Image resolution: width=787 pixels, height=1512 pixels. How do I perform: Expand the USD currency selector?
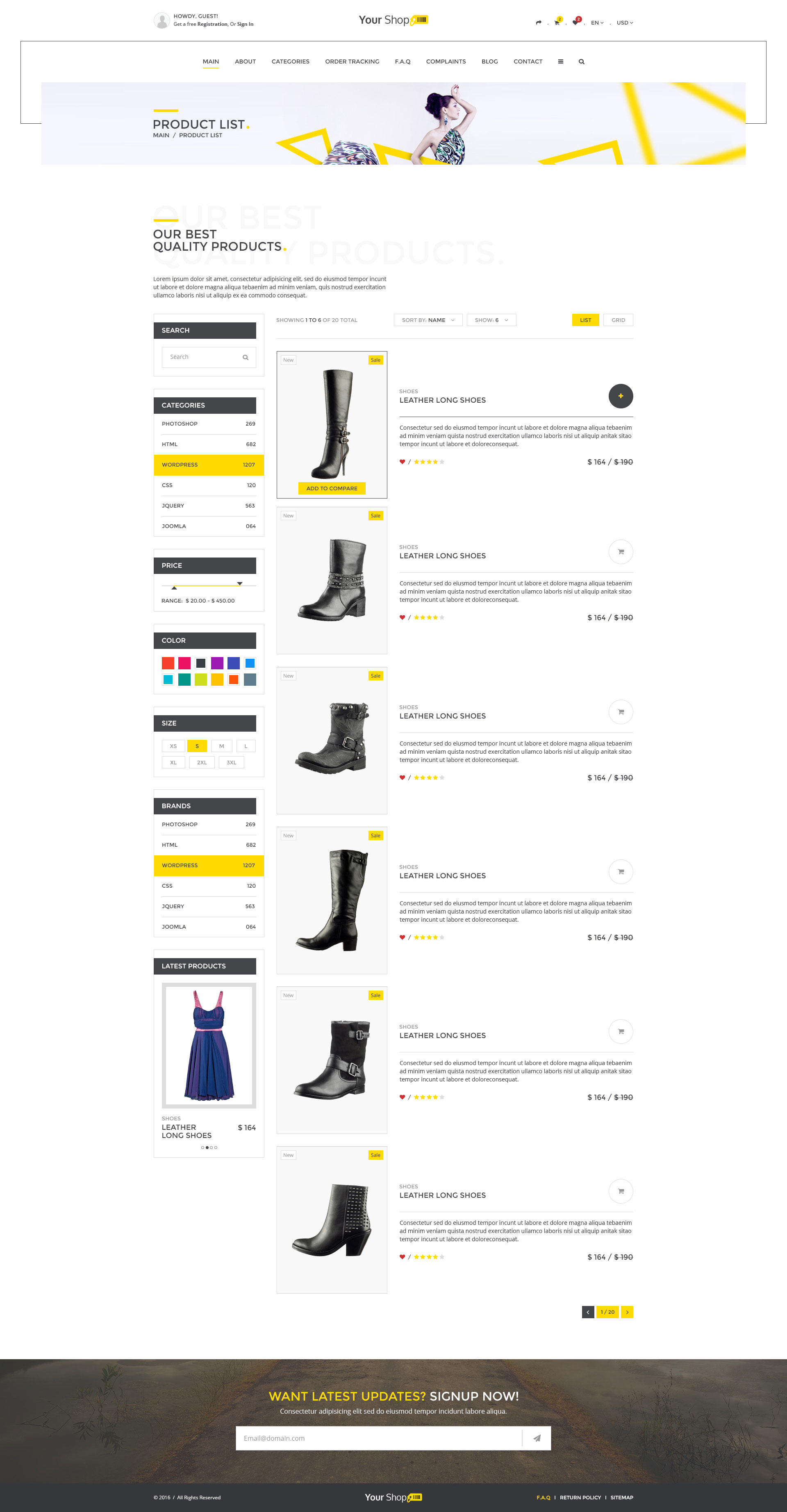coord(625,23)
